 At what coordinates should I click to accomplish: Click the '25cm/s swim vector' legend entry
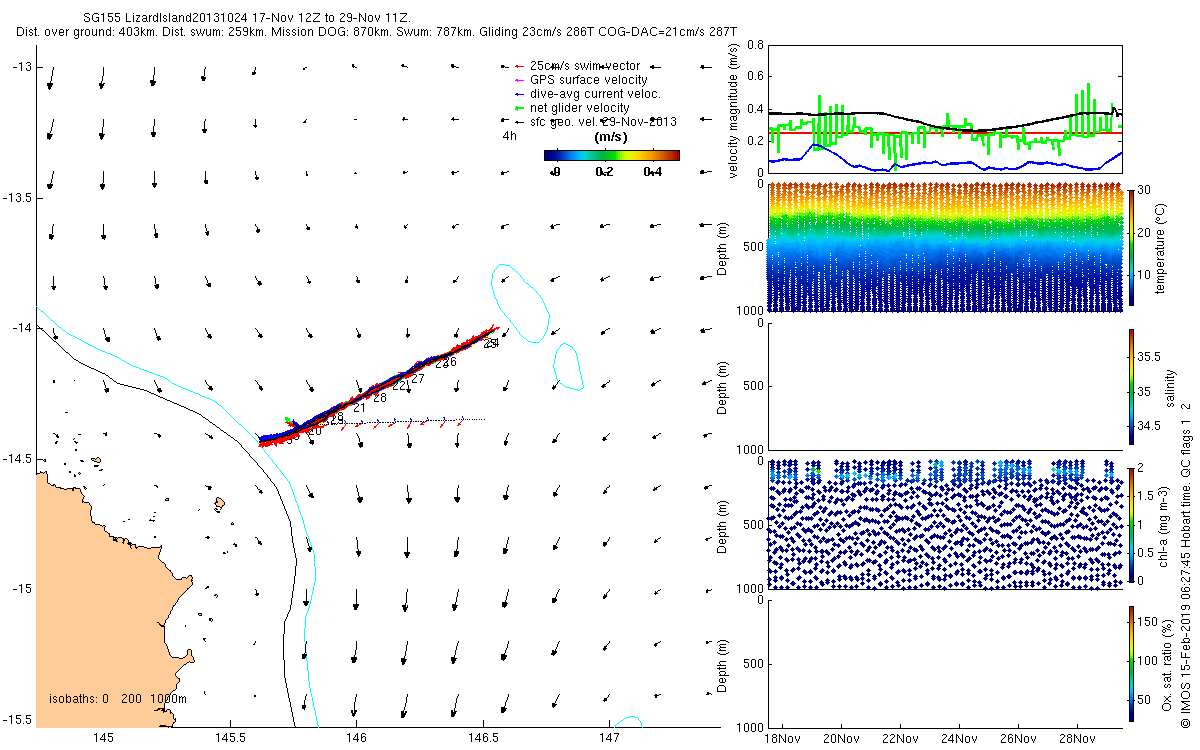pyautogui.click(x=585, y=66)
